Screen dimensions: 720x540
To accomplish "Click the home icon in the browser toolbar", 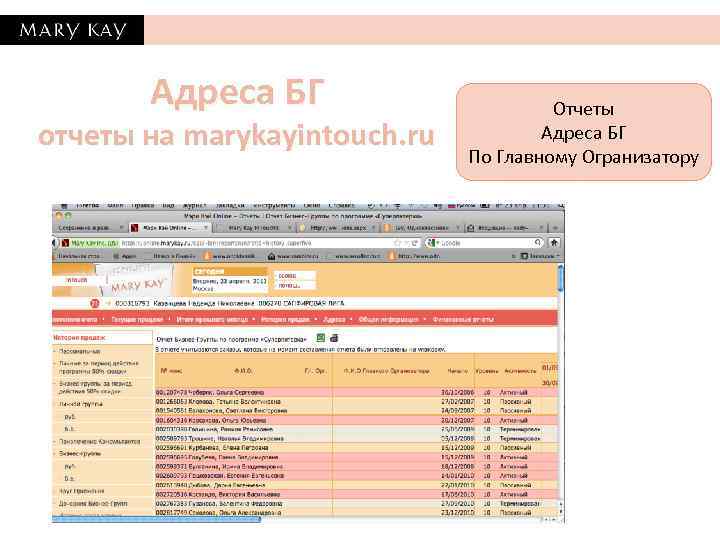I will [x=554, y=242].
